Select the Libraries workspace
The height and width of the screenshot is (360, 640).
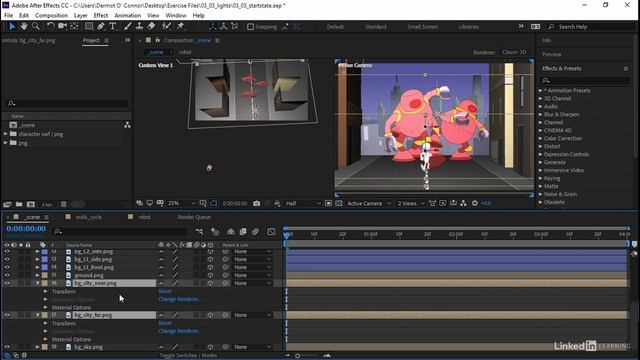[x=468, y=27]
